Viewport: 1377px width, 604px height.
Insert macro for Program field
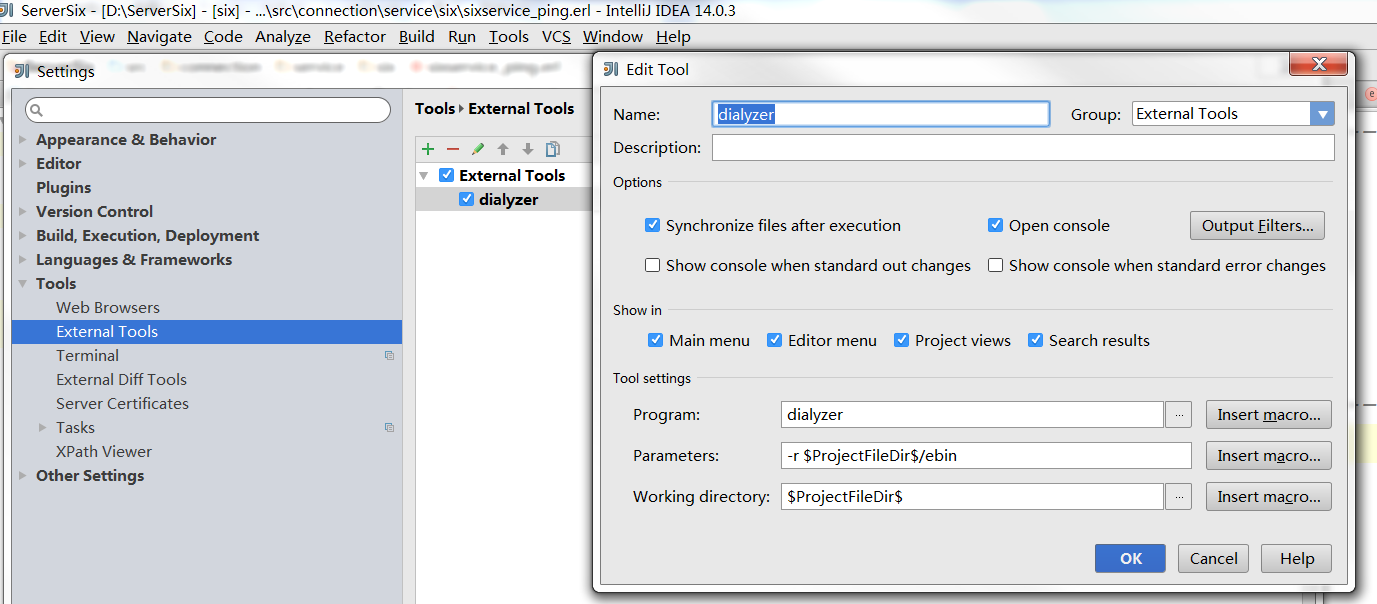[x=1269, y=414]
